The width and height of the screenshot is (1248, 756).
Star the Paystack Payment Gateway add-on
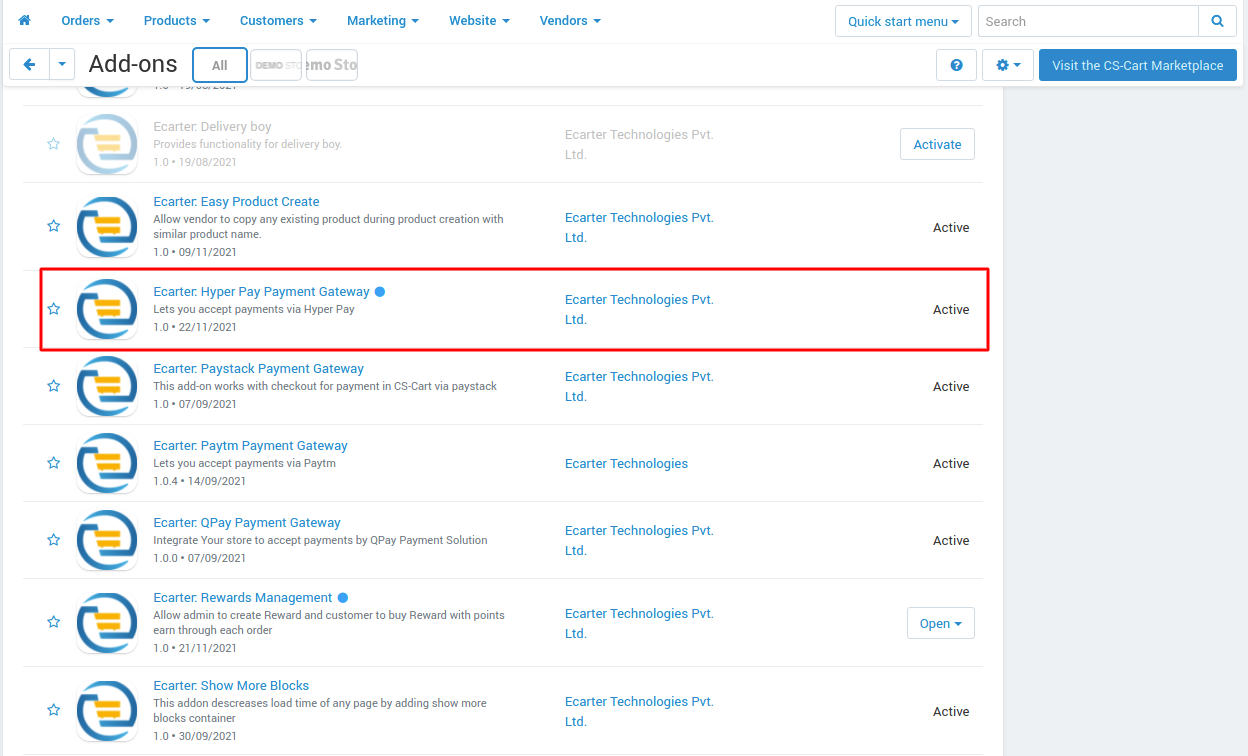coord(54,386)
